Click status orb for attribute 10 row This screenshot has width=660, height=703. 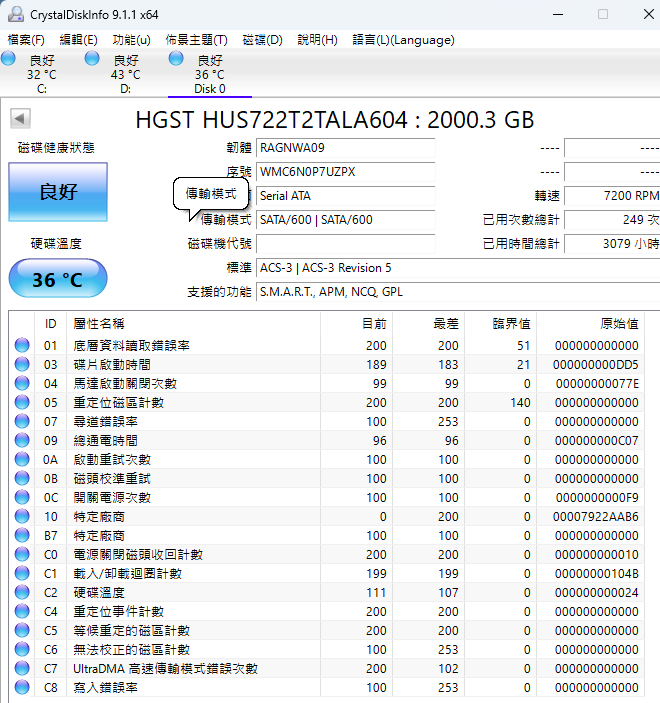[22, 516]
